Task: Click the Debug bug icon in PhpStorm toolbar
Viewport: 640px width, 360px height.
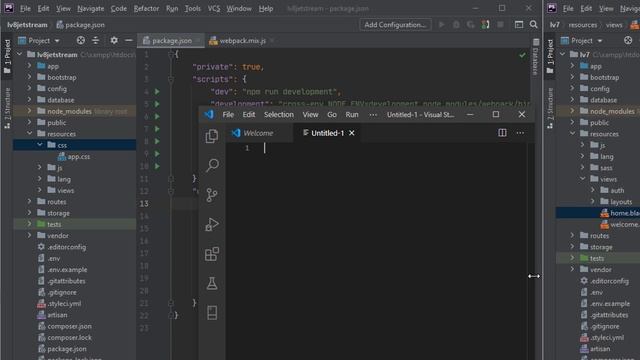Action: click(456, 24)
